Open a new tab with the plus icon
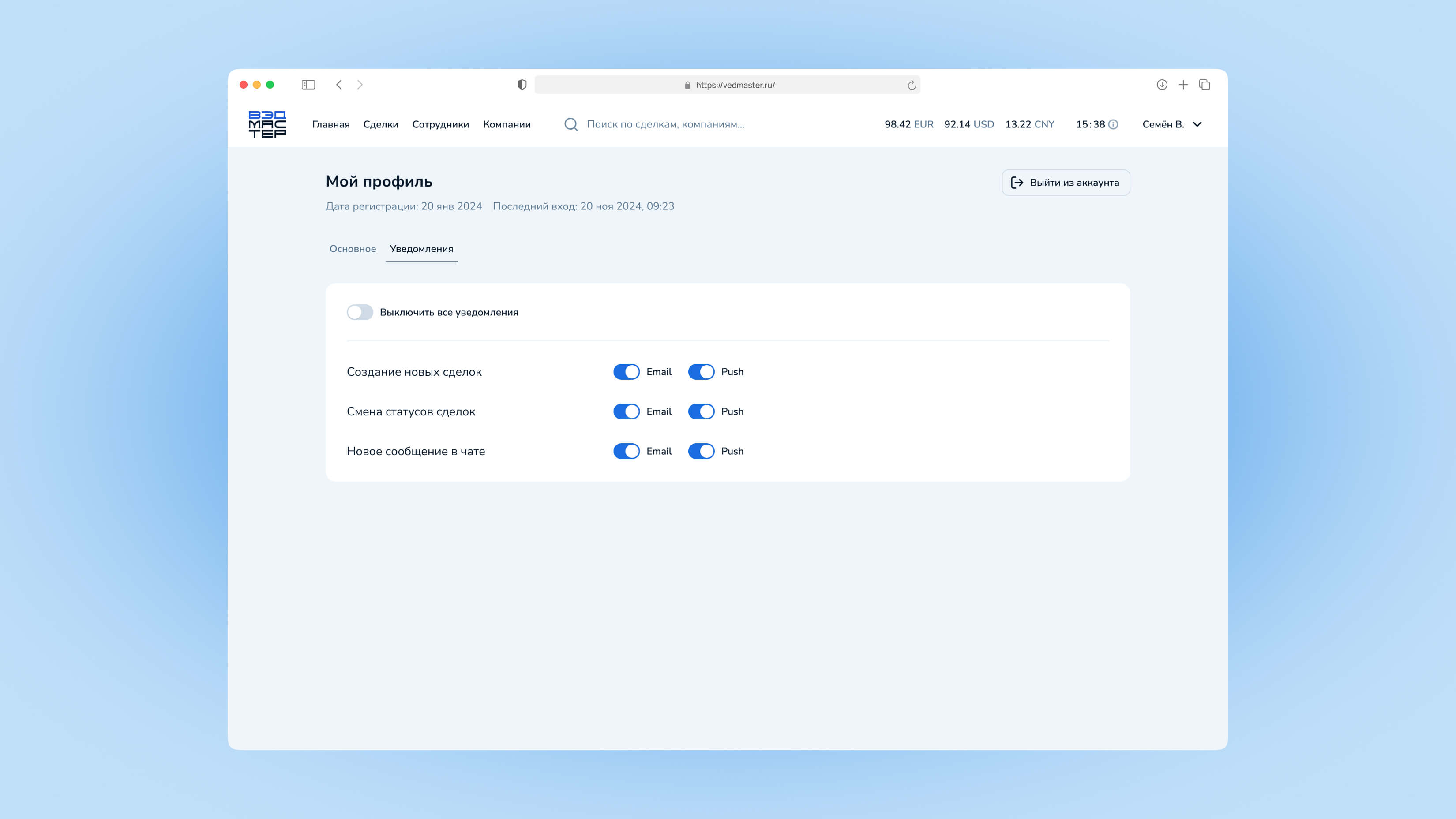 pos(1183,85)
